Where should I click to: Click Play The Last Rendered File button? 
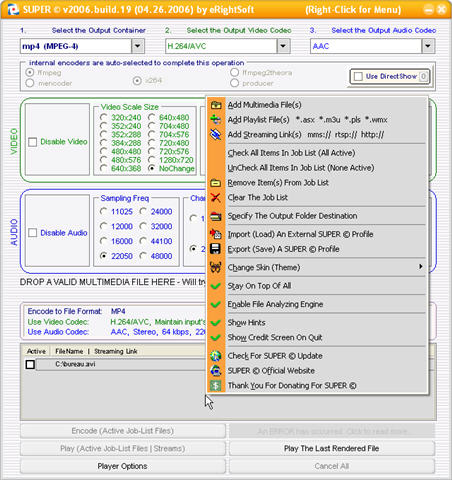tap(332, 448)
